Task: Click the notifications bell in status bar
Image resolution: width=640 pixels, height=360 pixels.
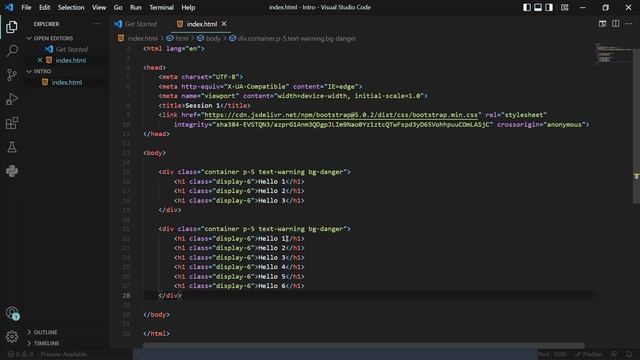Action: coord(629,354)
